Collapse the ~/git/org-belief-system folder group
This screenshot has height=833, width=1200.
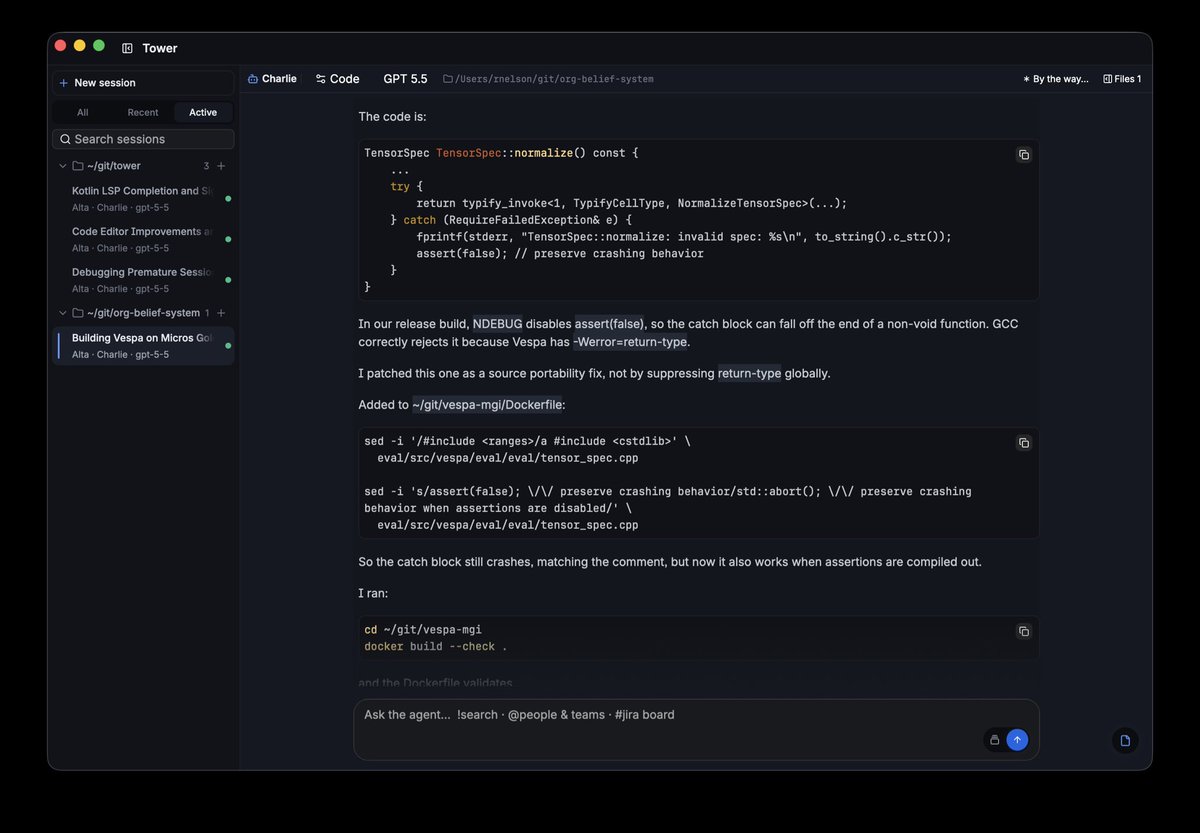pyautogui.click(x=63, y=313)
